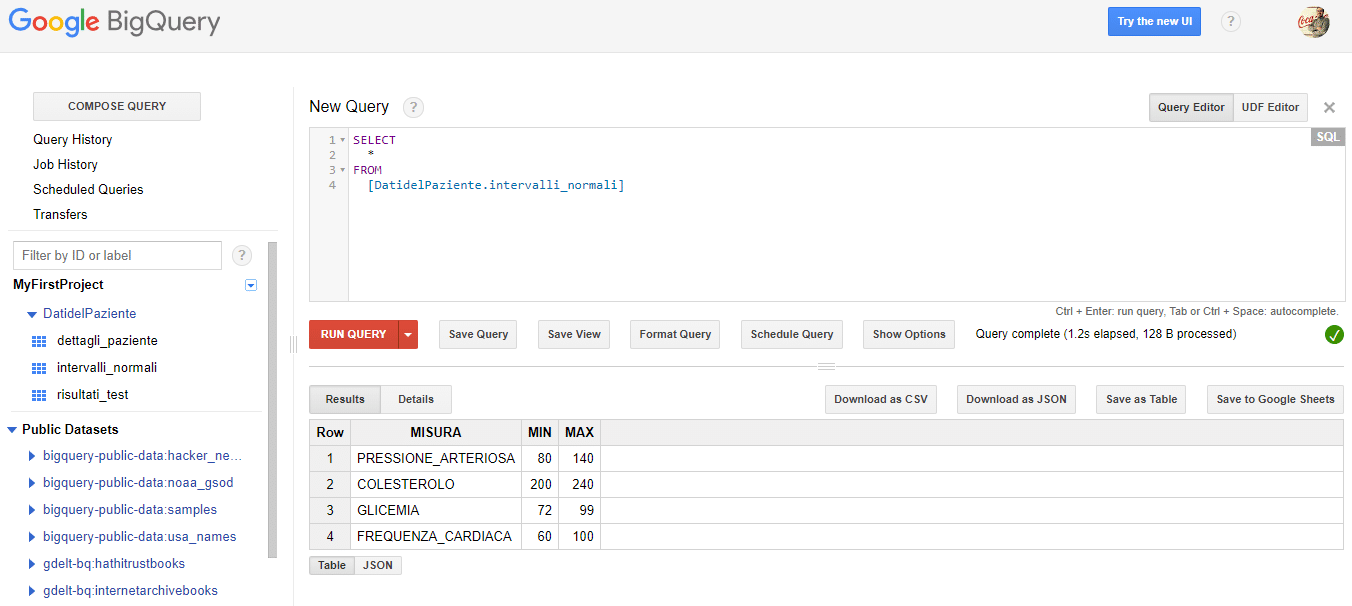Click the table icon for intervalli_normali

[x=39, y=368]
